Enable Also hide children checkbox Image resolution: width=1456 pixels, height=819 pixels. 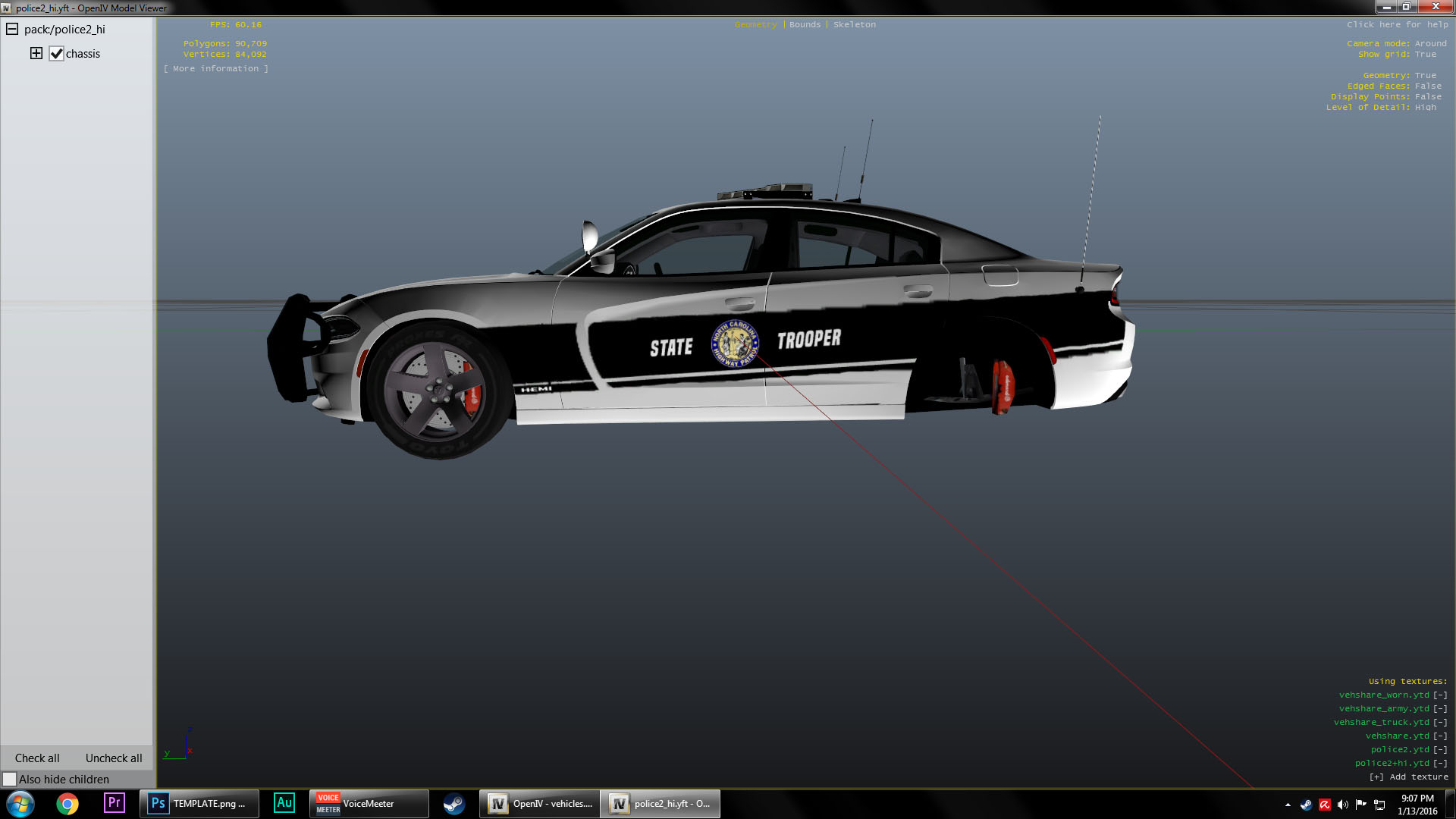tap(10, 779)
